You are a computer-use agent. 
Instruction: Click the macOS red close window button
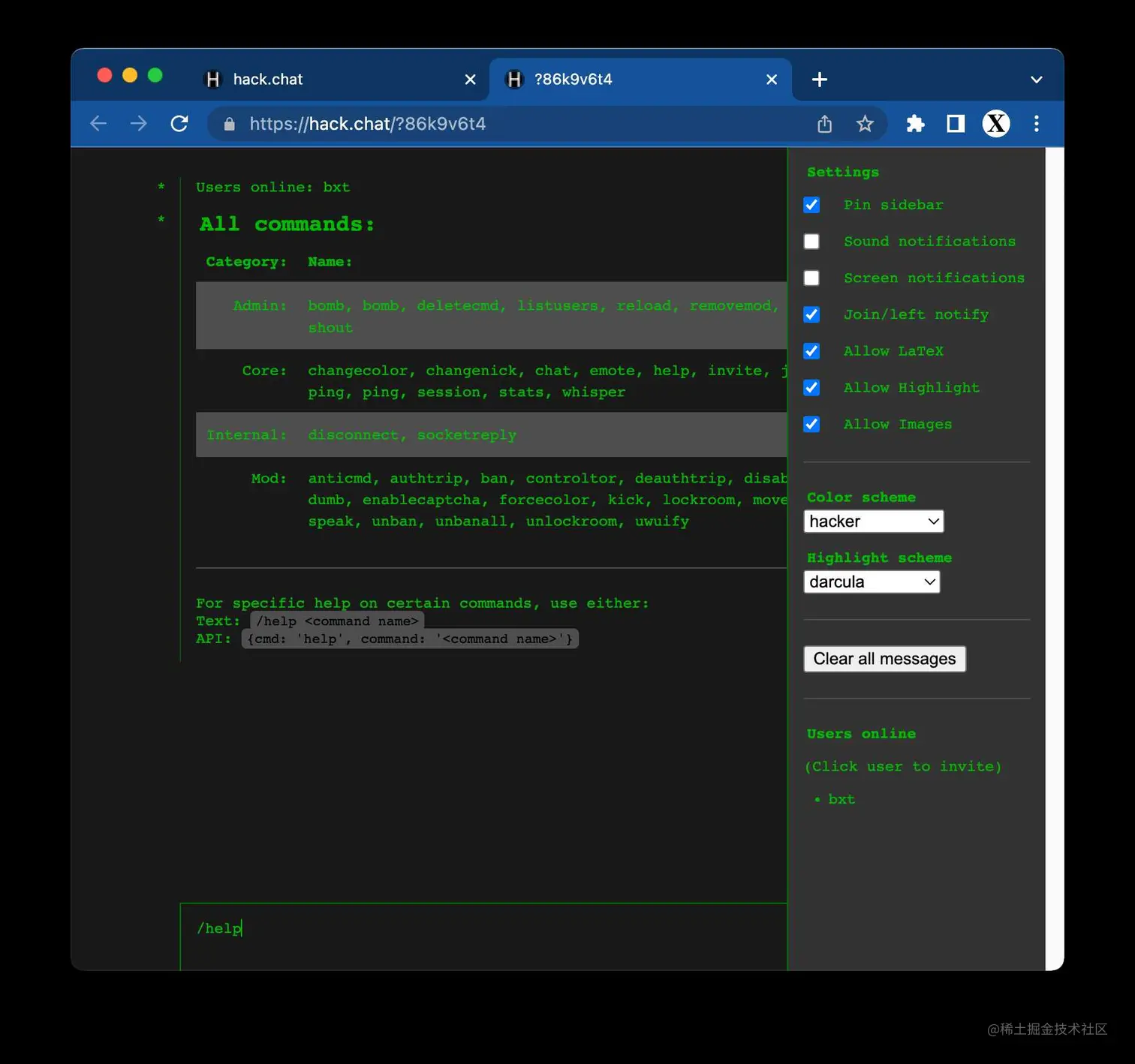coord(105,75)
